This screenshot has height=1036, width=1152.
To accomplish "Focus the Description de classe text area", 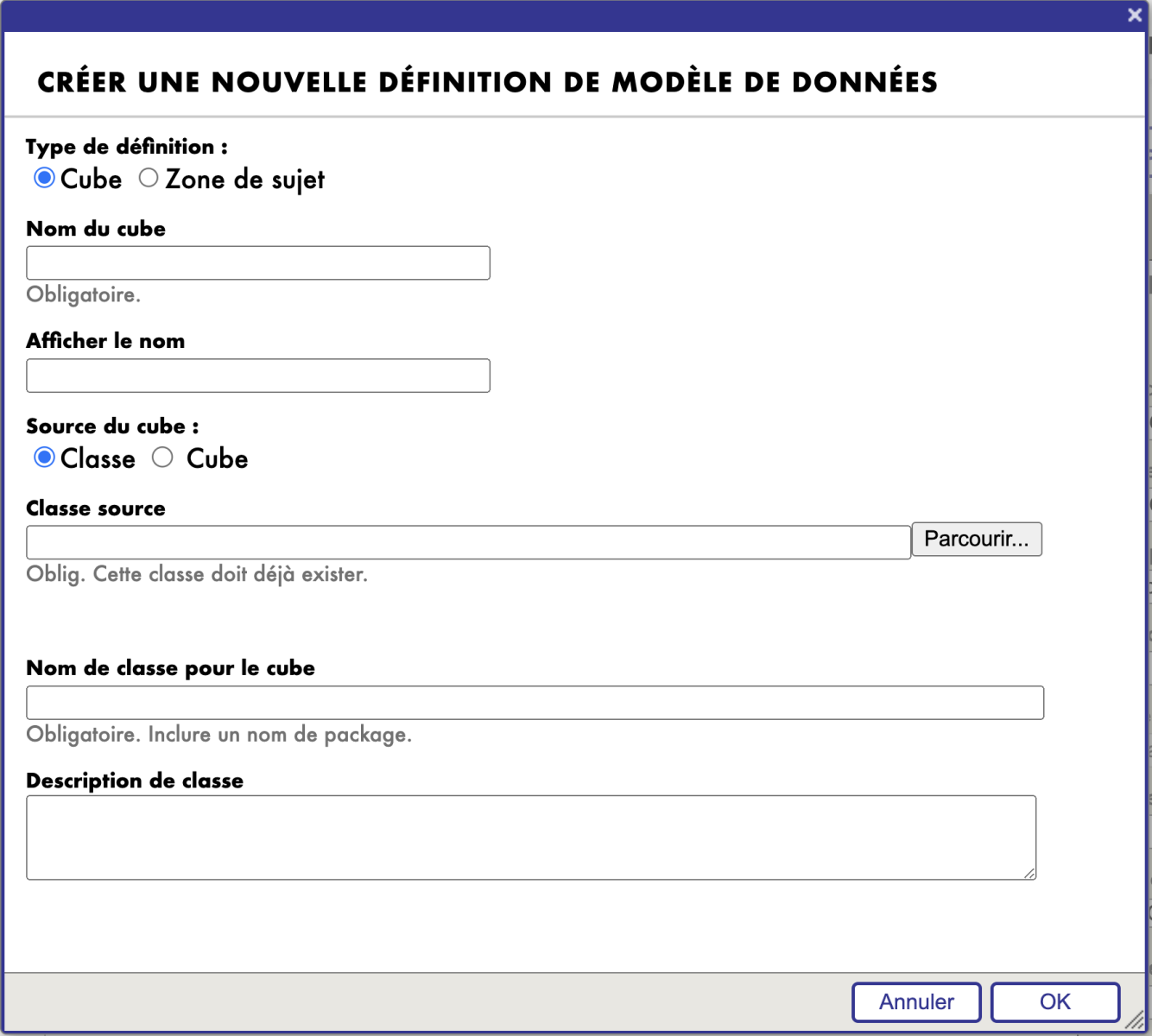I will [x=530, y=837].
